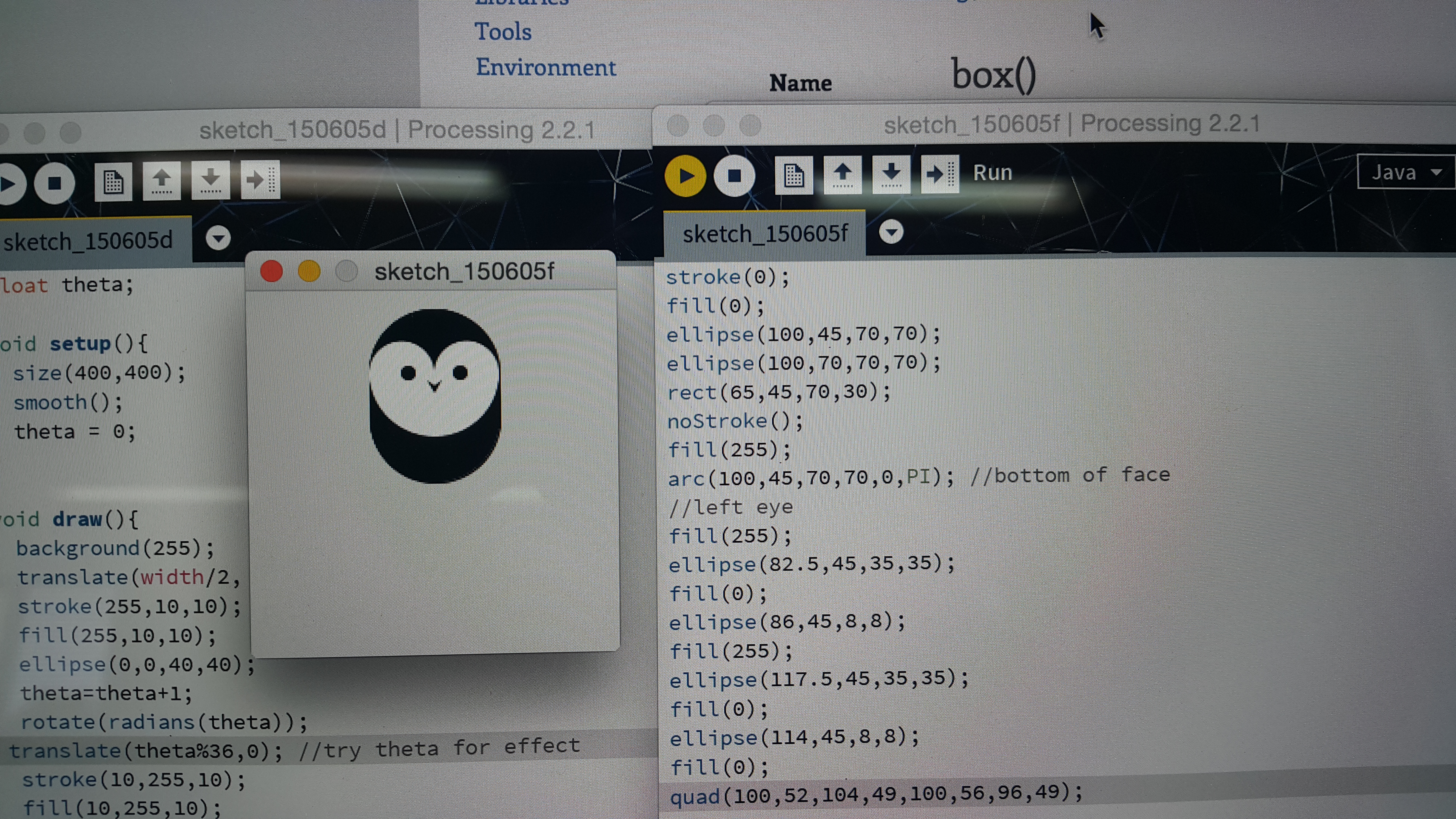Image resolution: width=1456 pixels, height=819 pixels.
Task: Click the sketch_150605d | Processing 2.2.1 title bar
Action: click(397, 130)
